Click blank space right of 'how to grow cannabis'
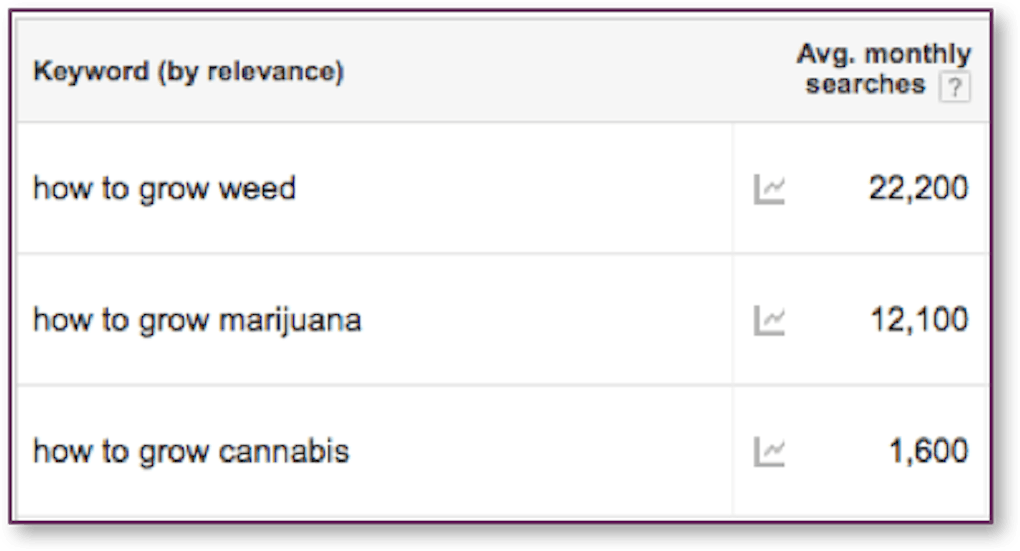The image size is (1020, 551). [x=540, y=452]
